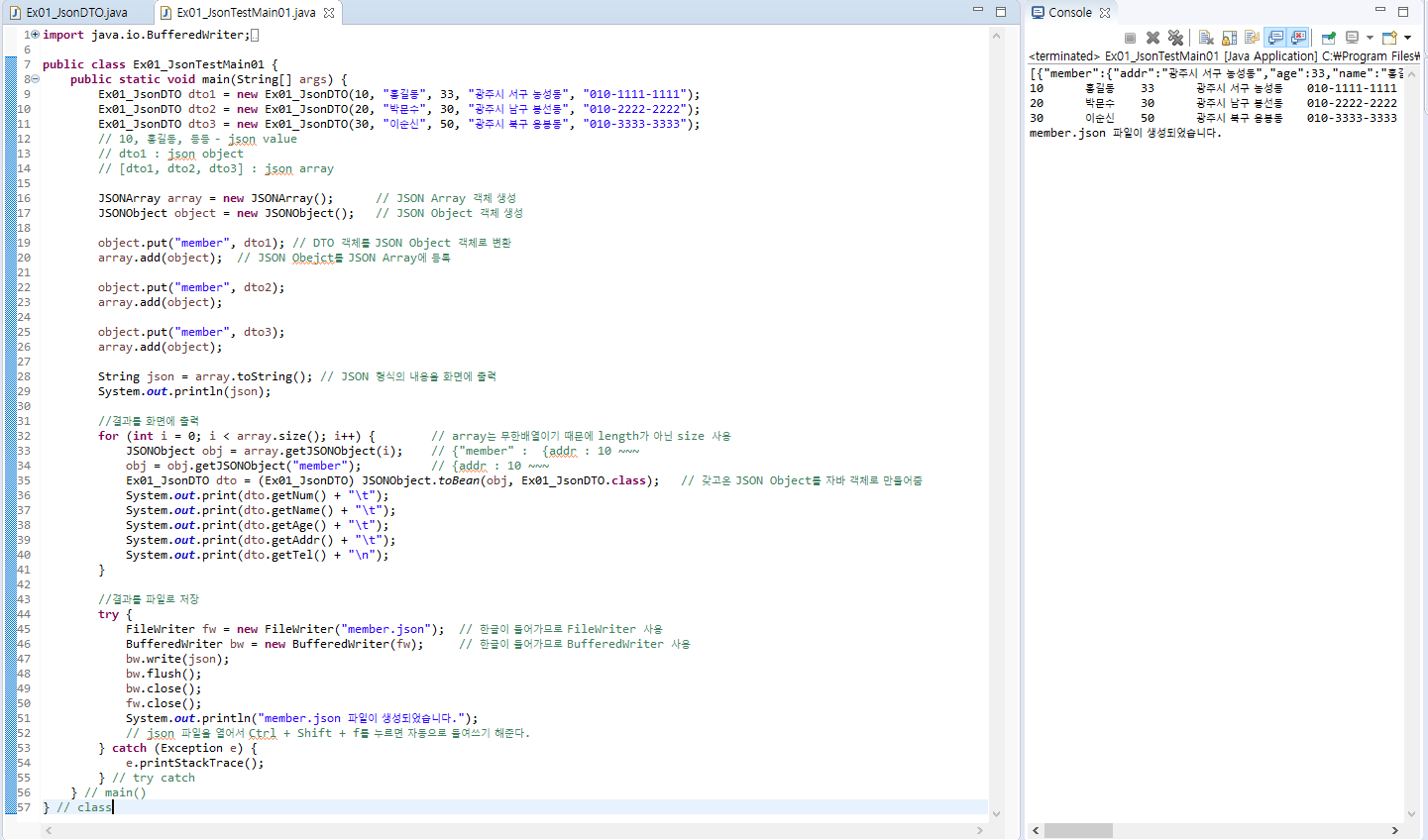Viewport: 1428px width, 840px height.
Task: Click the JSON array output line in Console
Action: click(x=1216, y=73)
